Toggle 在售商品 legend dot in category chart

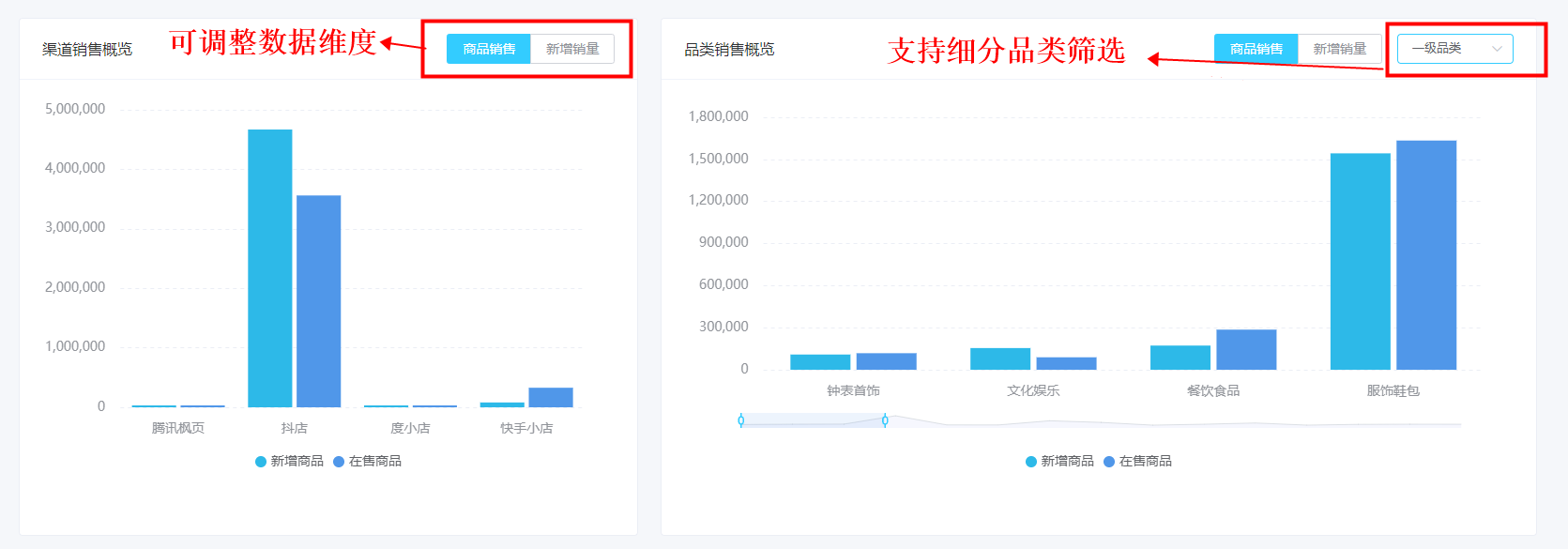[1109, 462]
